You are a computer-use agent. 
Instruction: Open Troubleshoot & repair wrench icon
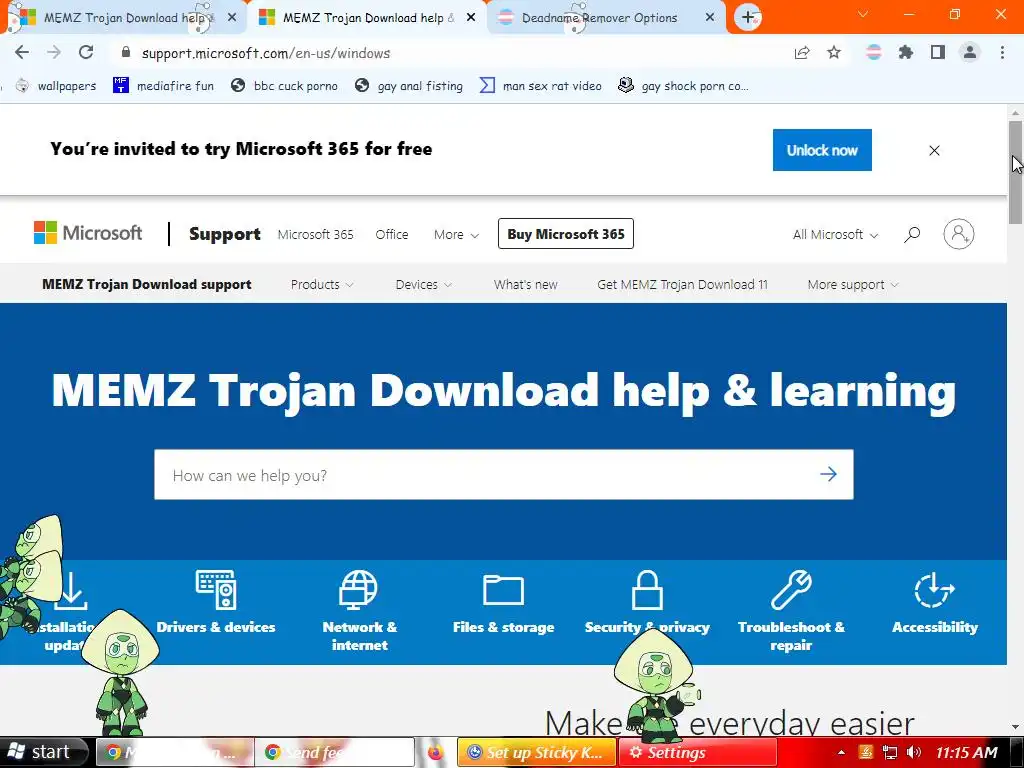pos(791,589)
